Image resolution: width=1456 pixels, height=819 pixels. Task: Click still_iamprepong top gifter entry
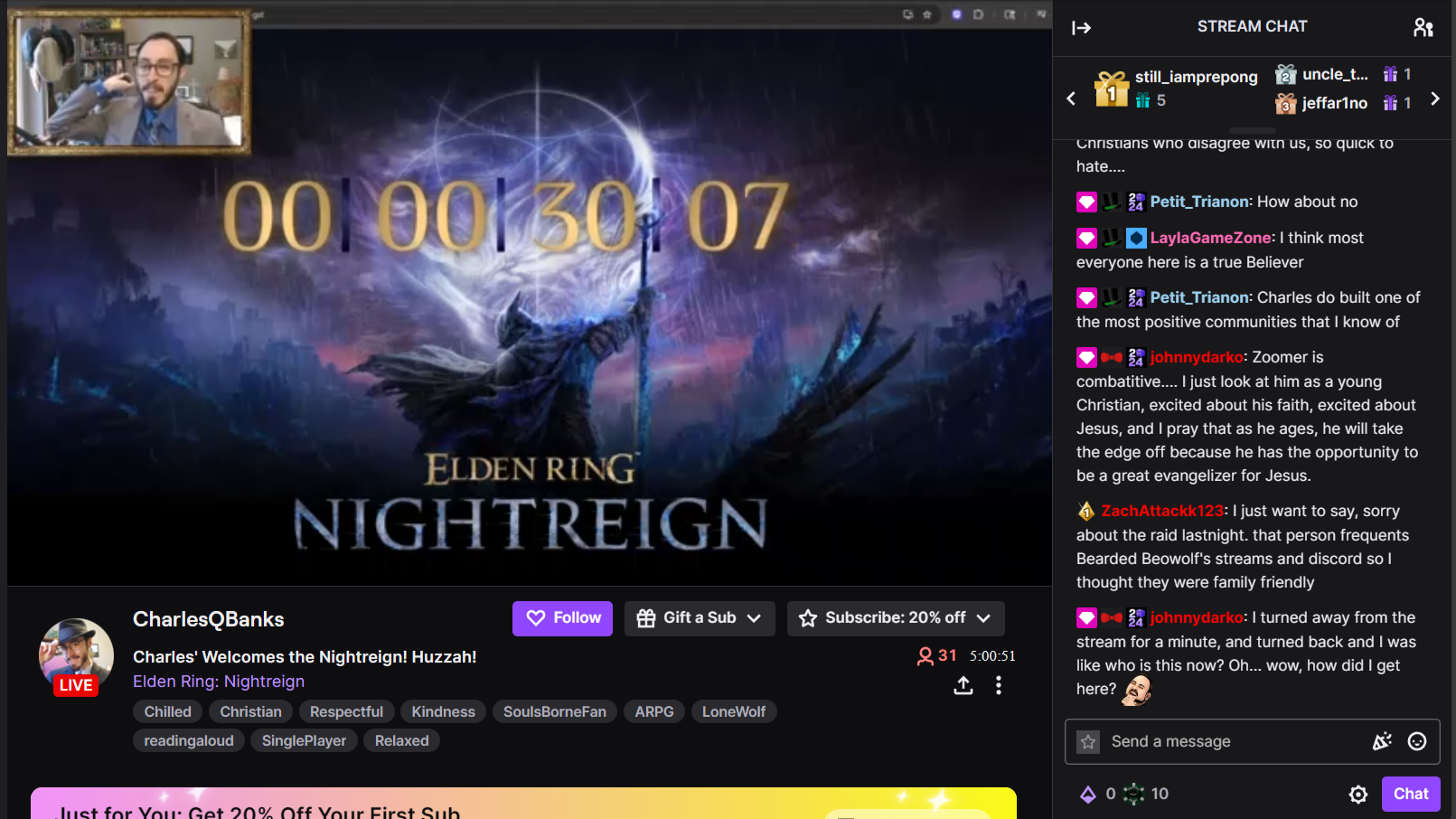(x=1175, y=89)
